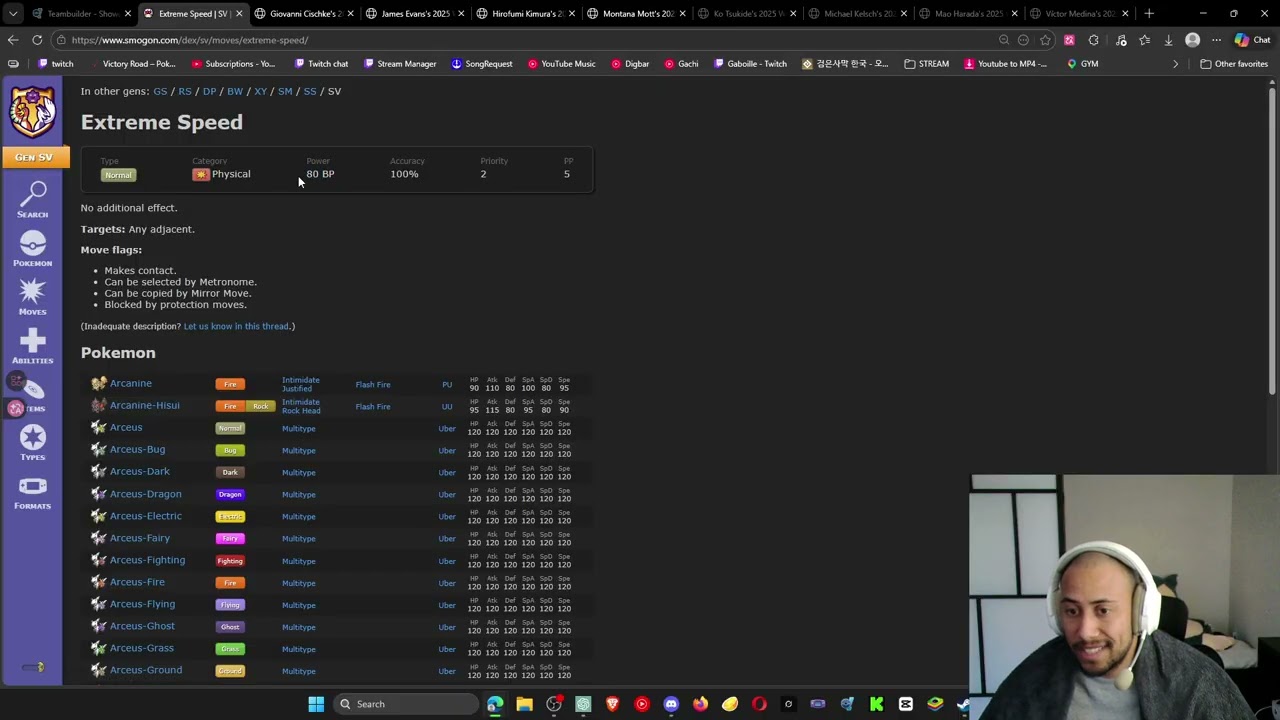Screen dimensions: 1280x720
Task: Open the UU tier link for Arcanine-Hisui
Action: pos(447,407)
